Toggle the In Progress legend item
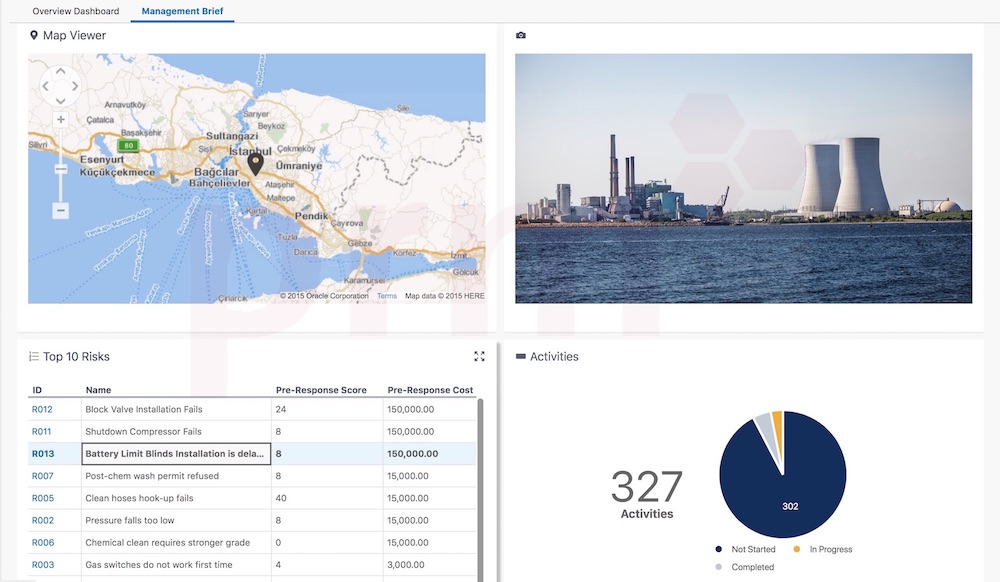Viewport: 1000px width, 582px height. click(830, 549)
